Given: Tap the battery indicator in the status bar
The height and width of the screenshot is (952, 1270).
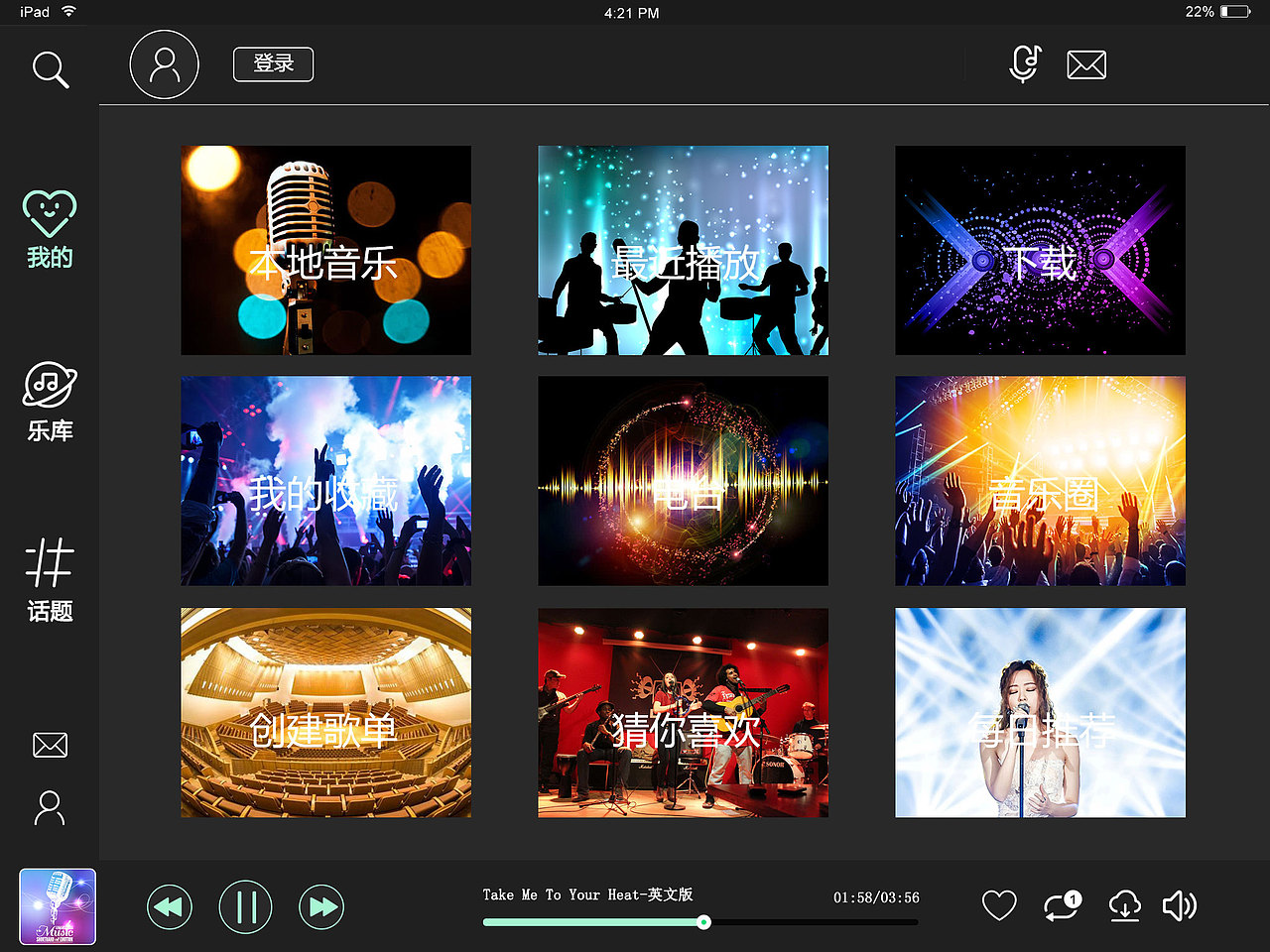Looking at the screenshot, I should [x=1236, y=12].
